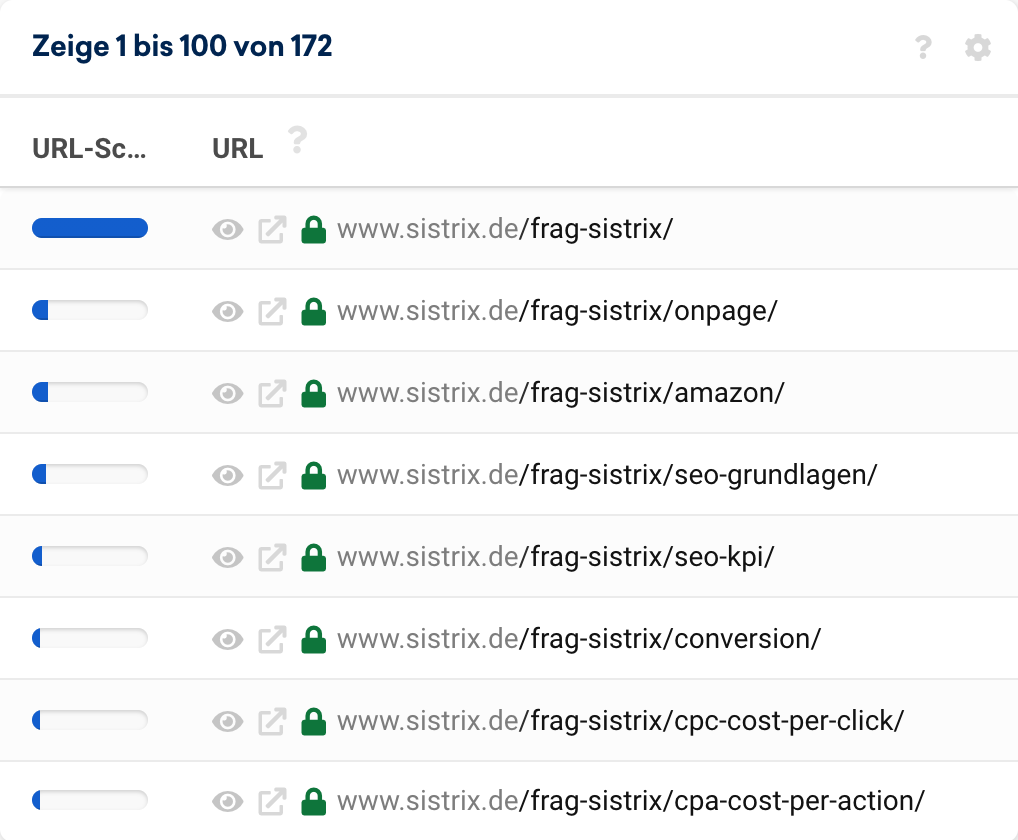This screenshot has height=840, width=1018.
Task: Click the help question mark in header
Action: click(923, 47)
